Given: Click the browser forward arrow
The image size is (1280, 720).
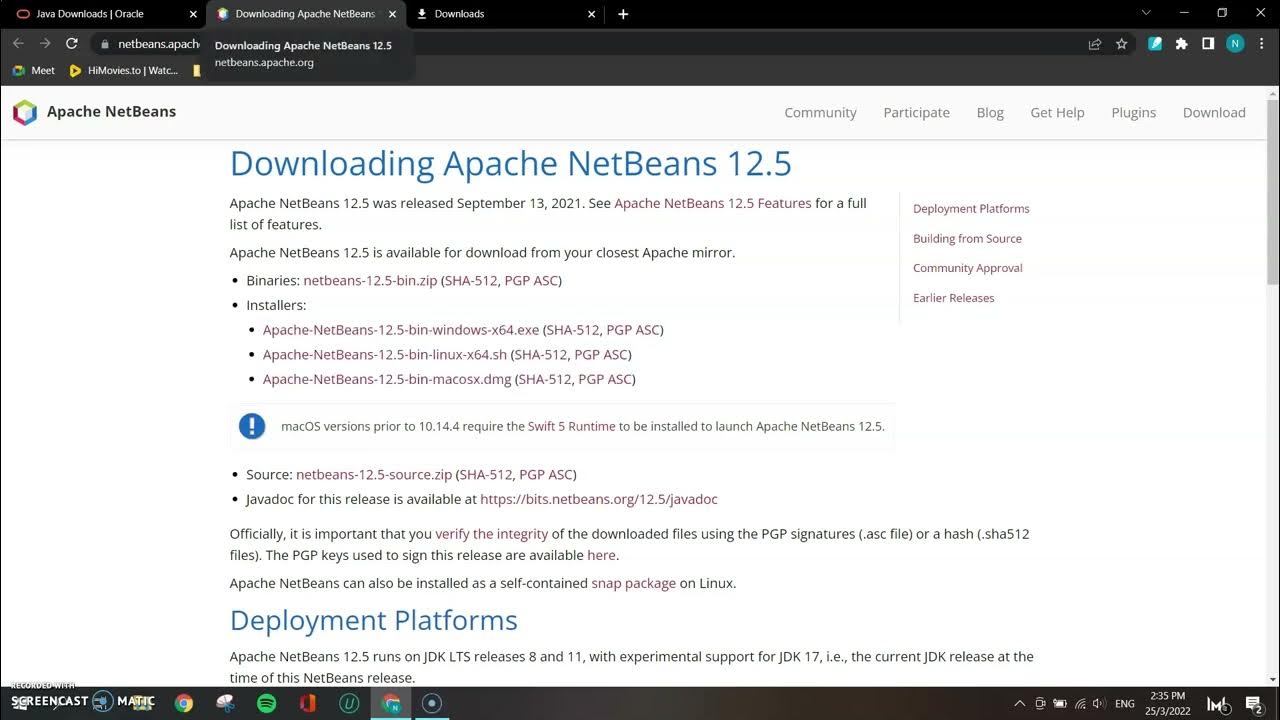Looking at the screenshot, I should [44, 44].
